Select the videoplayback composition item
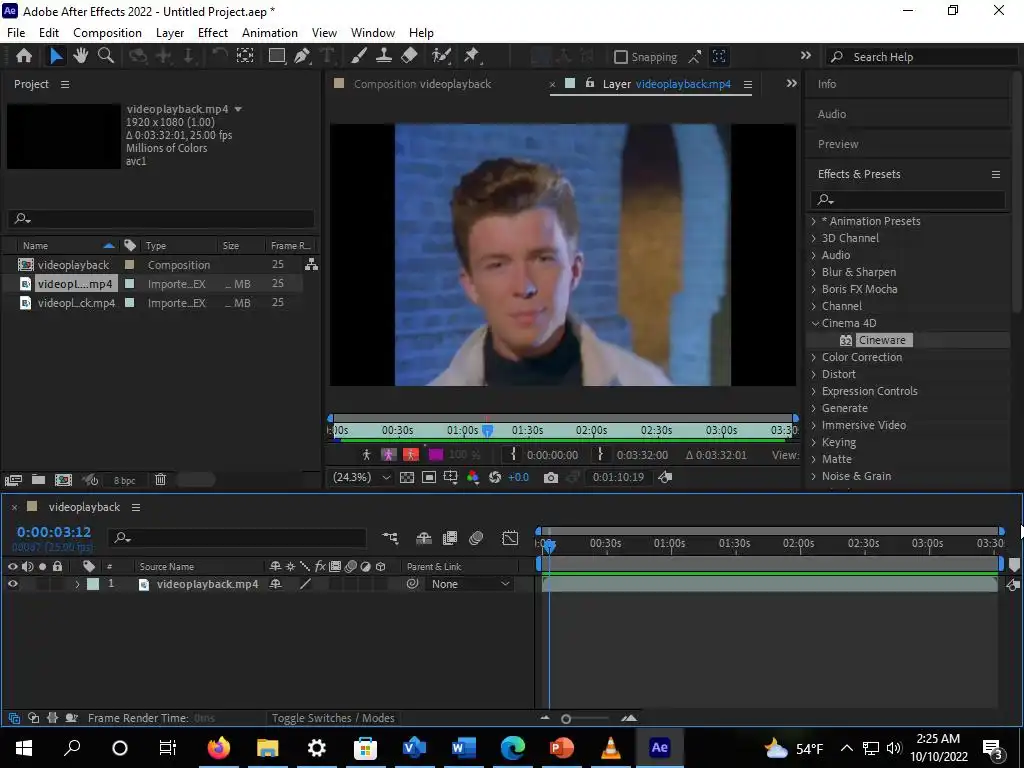Viewport: 1024px width, 768px height. (x=73, y=264)
